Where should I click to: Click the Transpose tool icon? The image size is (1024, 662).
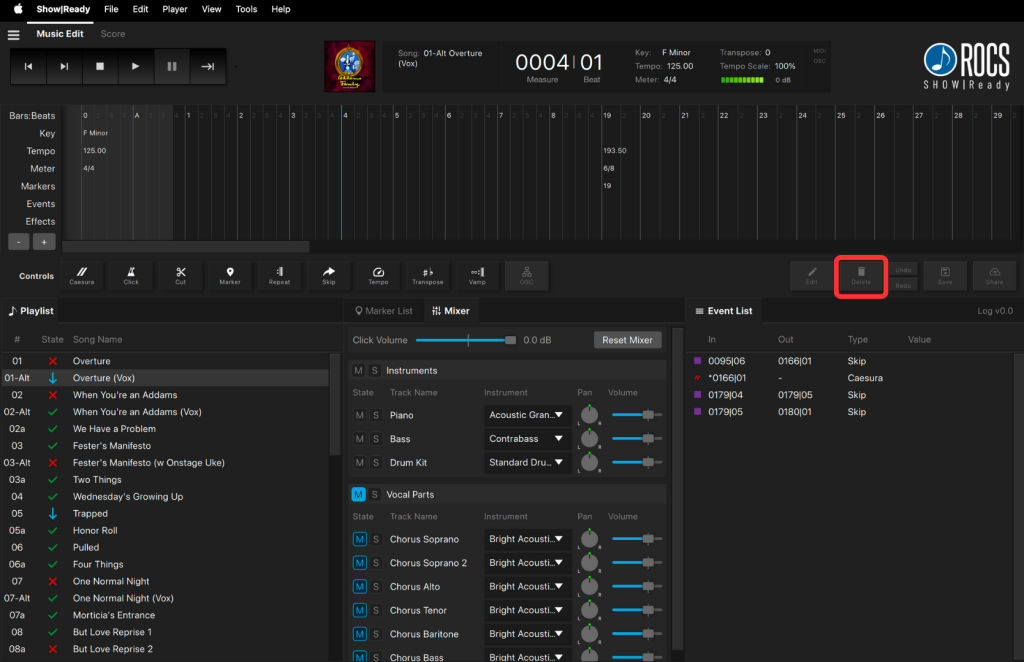[428, 275]
